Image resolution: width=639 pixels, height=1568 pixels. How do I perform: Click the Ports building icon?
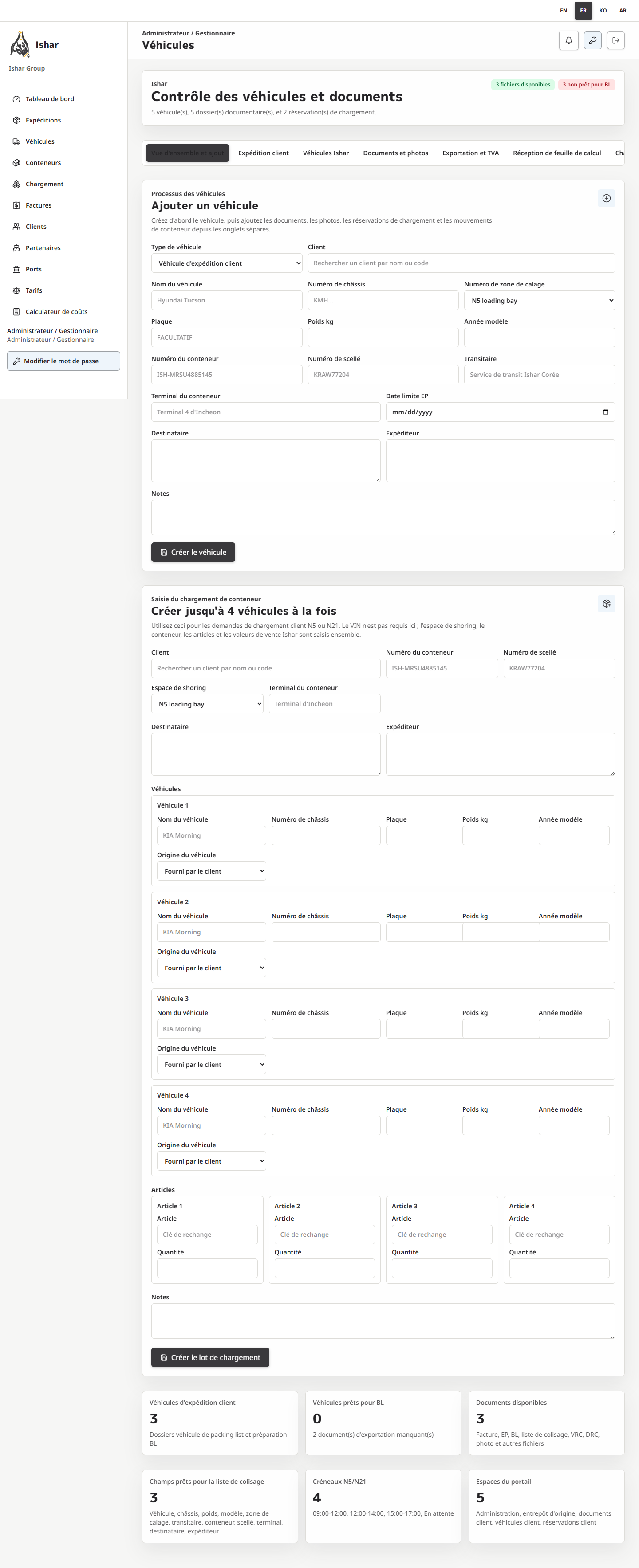[x=16, y=269]
